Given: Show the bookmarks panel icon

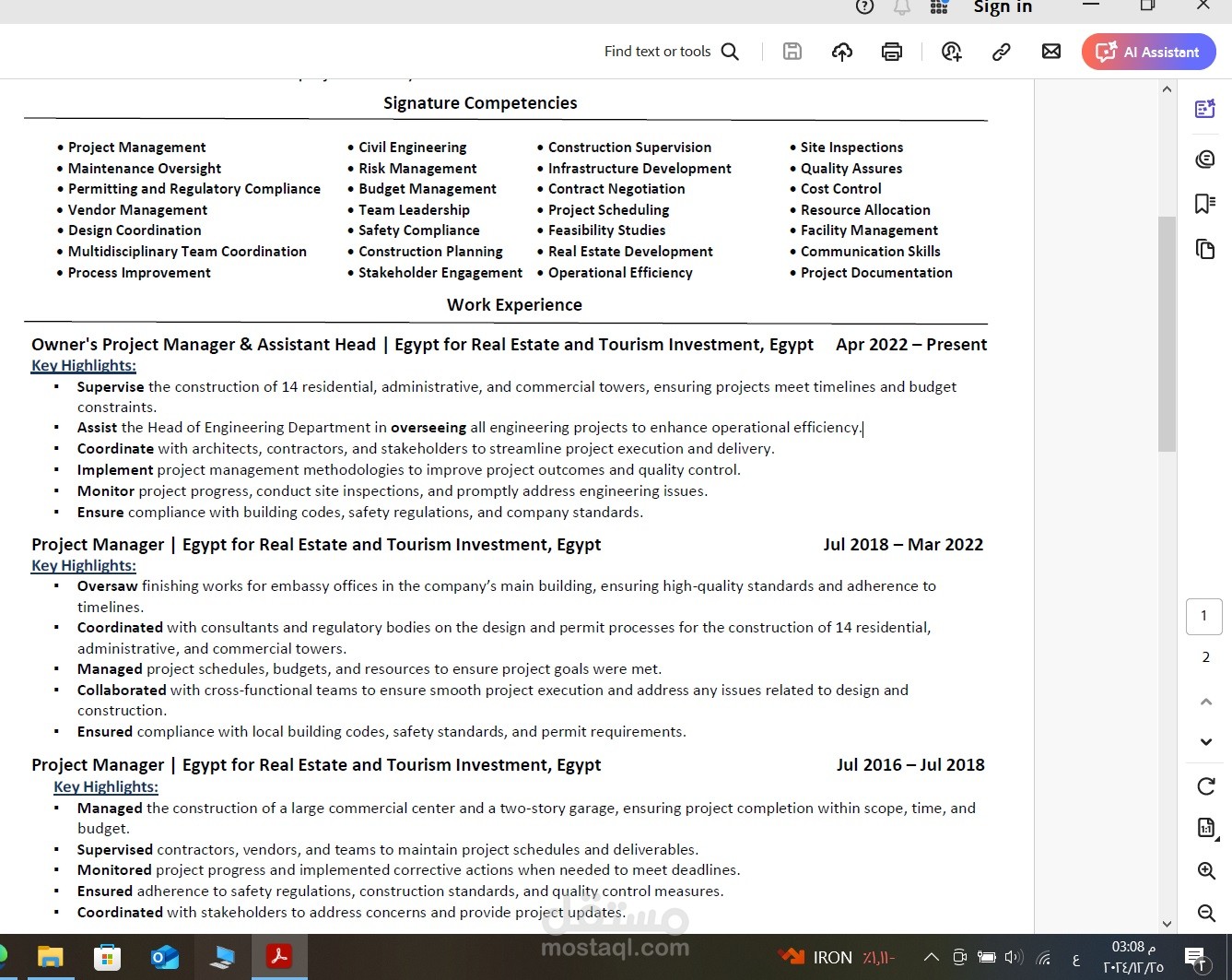Looking at the screenshot, I should tap(1205, 204).
